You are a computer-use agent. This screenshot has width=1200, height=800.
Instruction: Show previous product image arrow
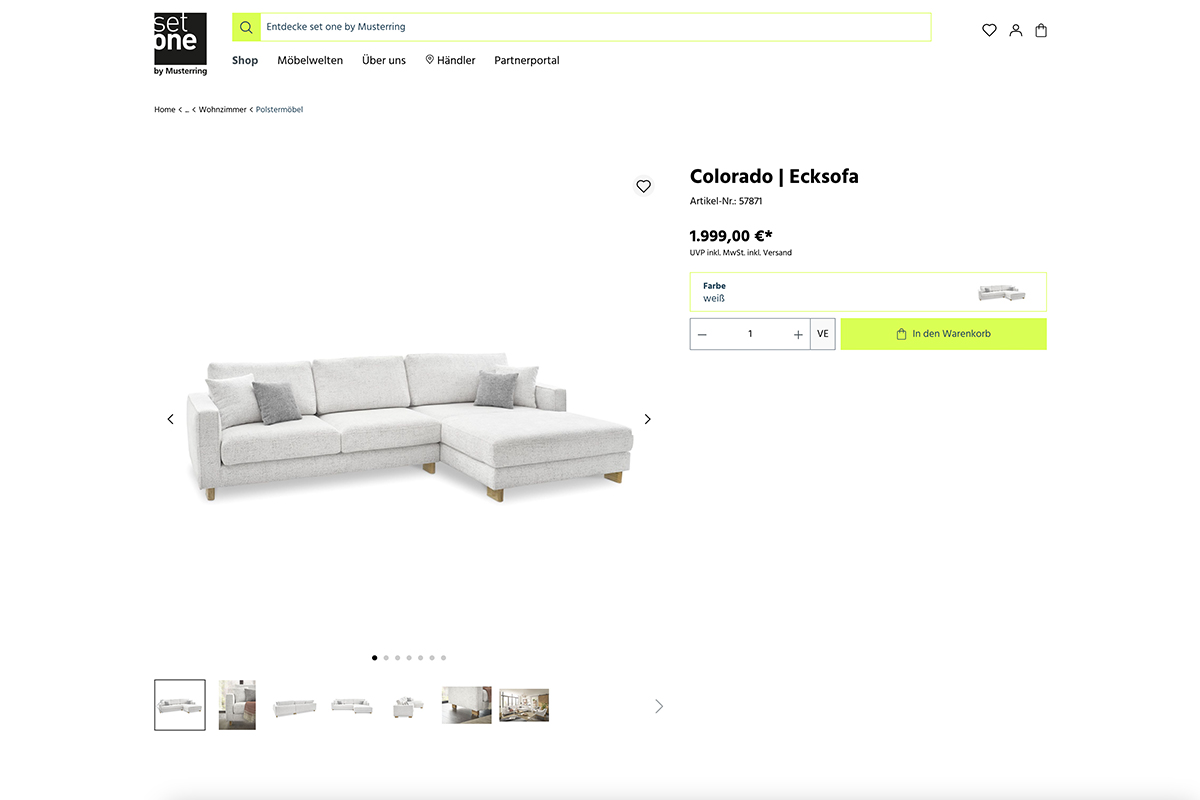coord(170,419)
